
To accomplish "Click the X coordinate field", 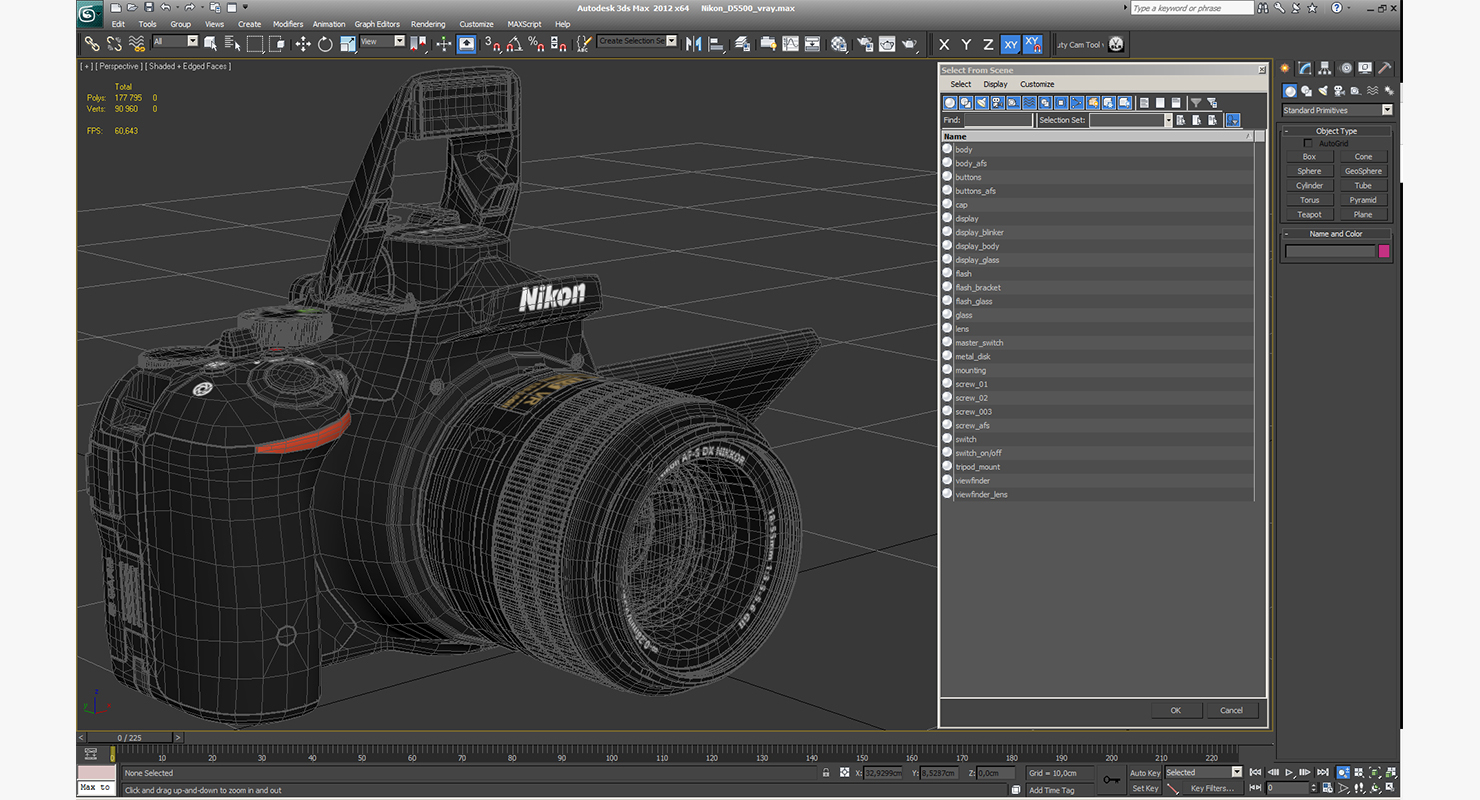I will (883, 773).
